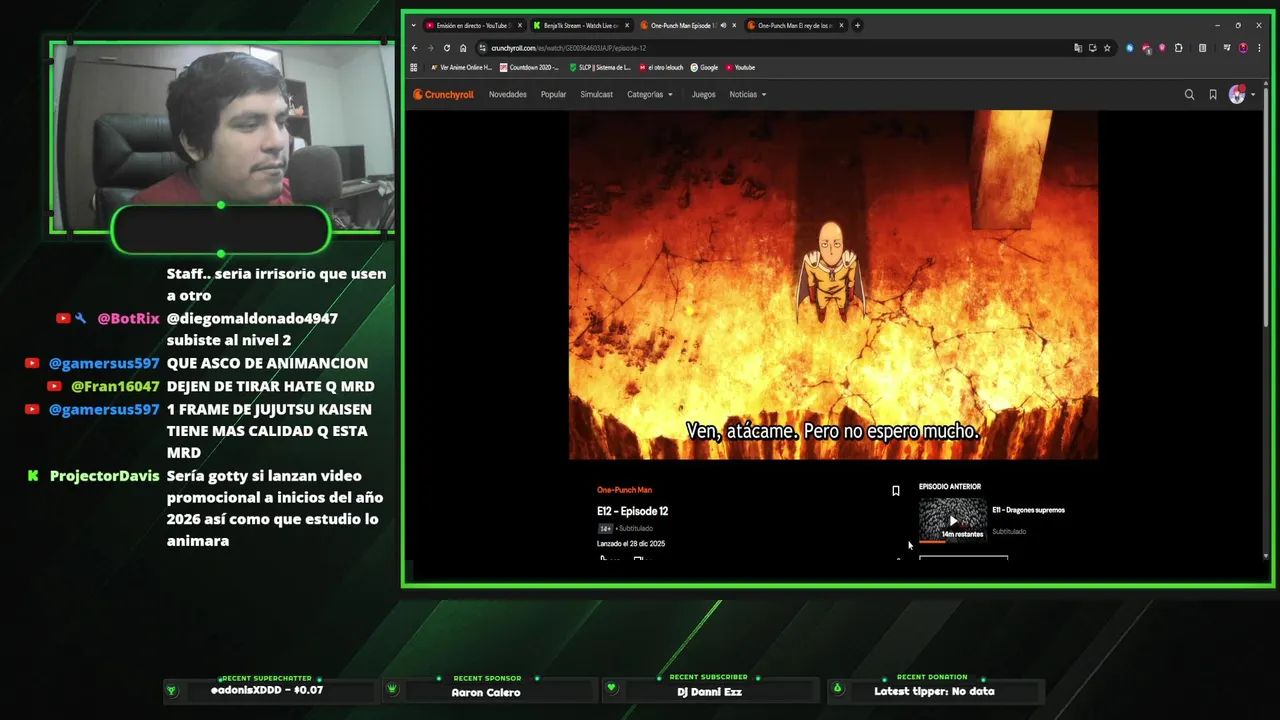Open the Chrome three-dot menu
This screenshot has width=1280, height=720.
1259,48
